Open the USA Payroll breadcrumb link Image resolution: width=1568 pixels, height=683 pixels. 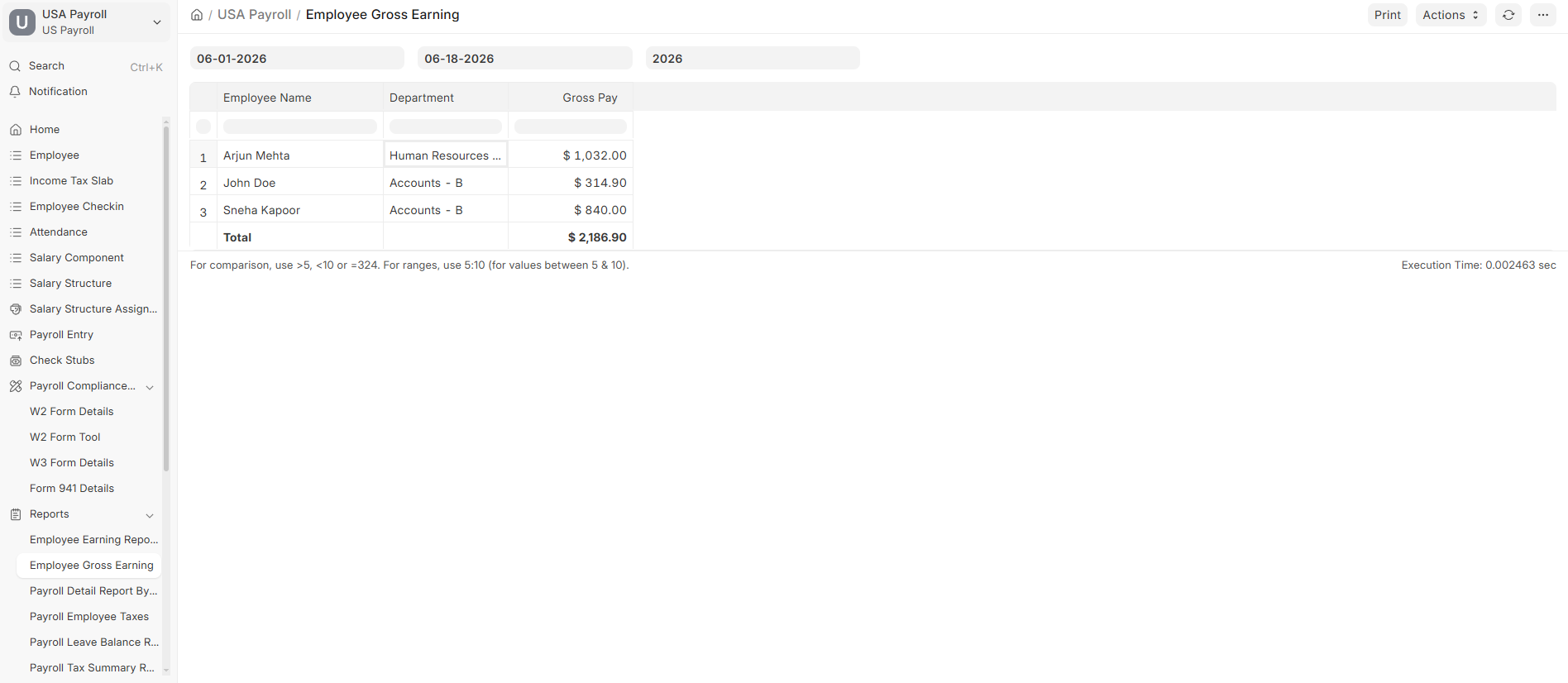pos(254,15)
